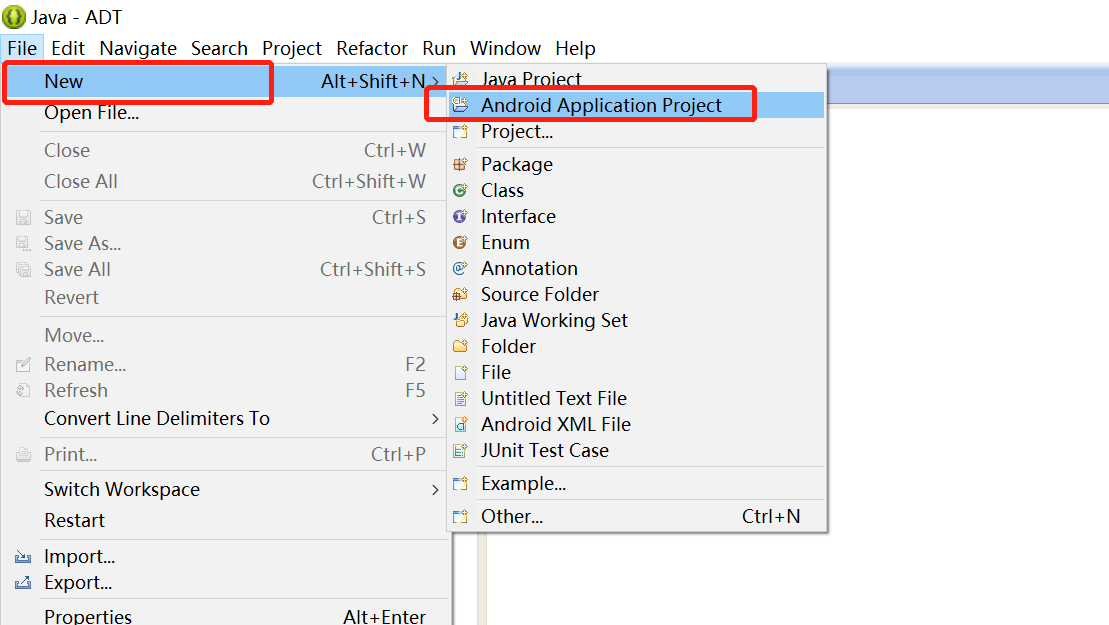Viewport: 1109px width, 625px height.
Task: Click the Refresh icon in File menu
Action: pos(23,390)
